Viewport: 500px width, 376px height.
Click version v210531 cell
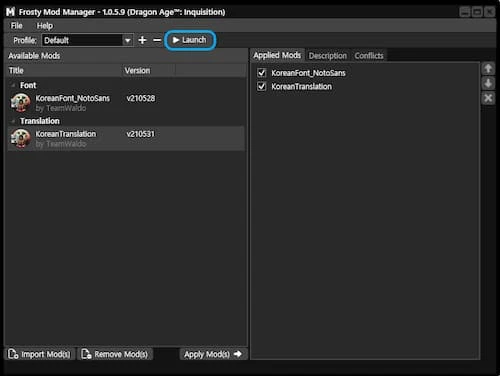pos(141,134)
